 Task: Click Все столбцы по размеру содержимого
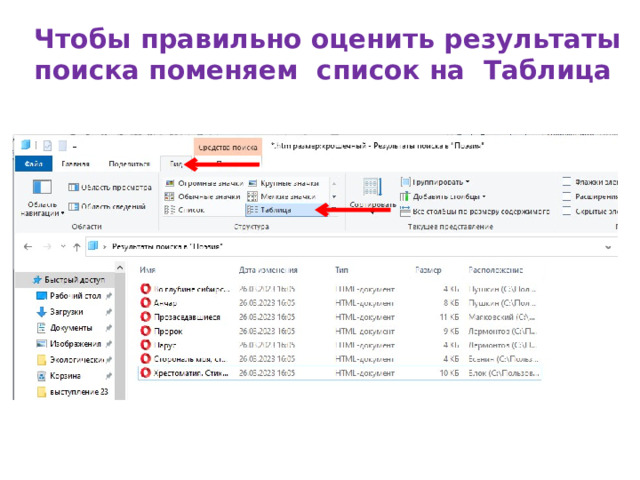point(475,211)
